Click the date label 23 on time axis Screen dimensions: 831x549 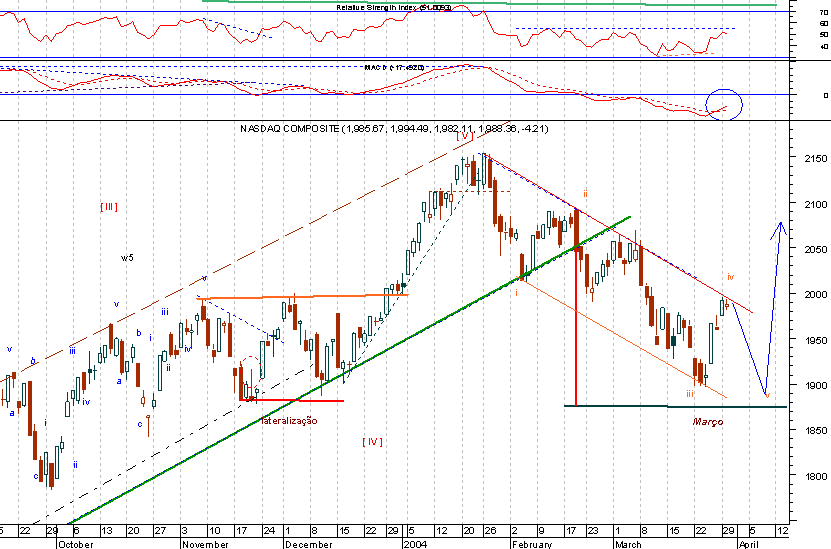[x=593, y=530]
